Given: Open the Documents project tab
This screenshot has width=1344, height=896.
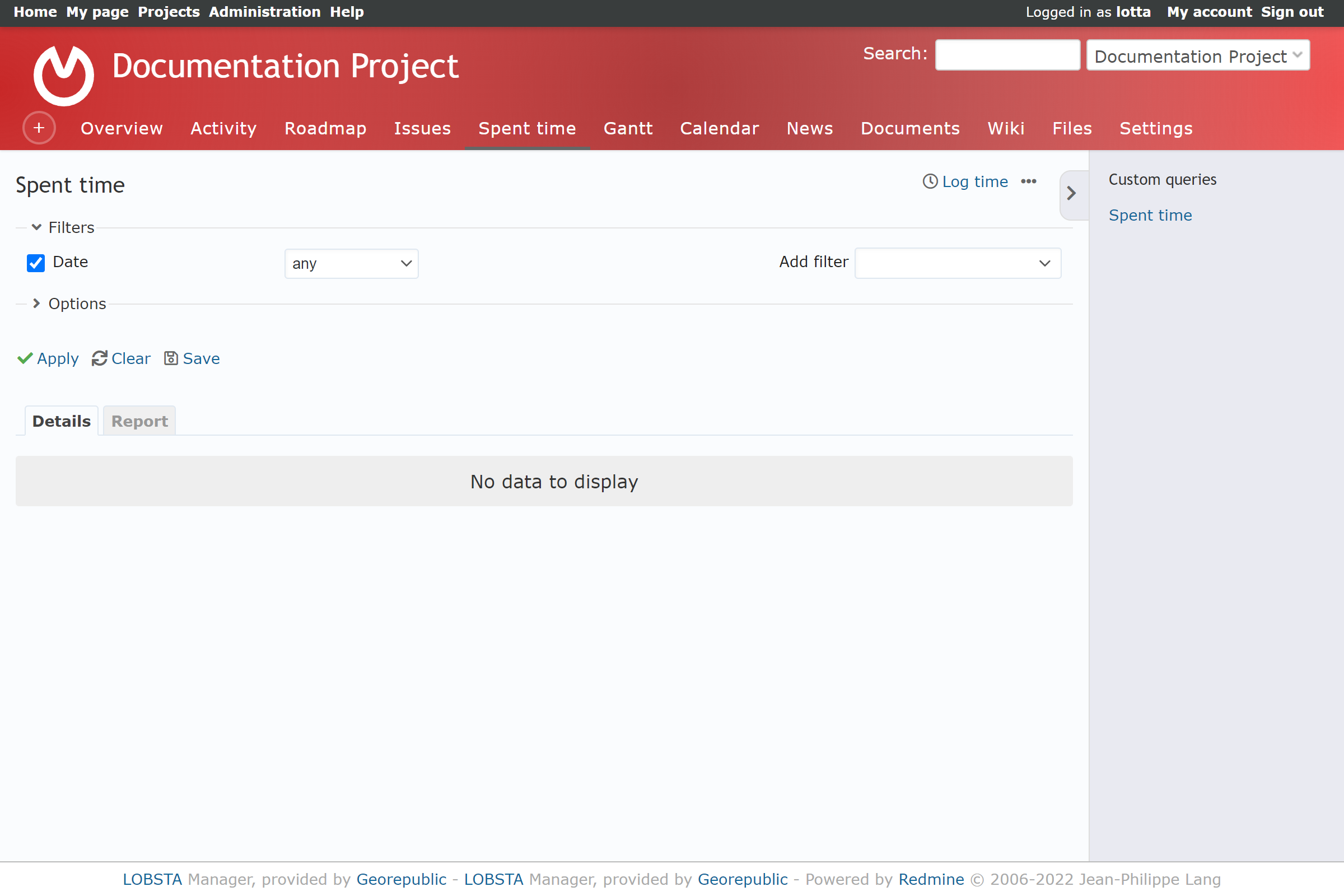Looking at the screenshot, I should (x=911, y=129).
